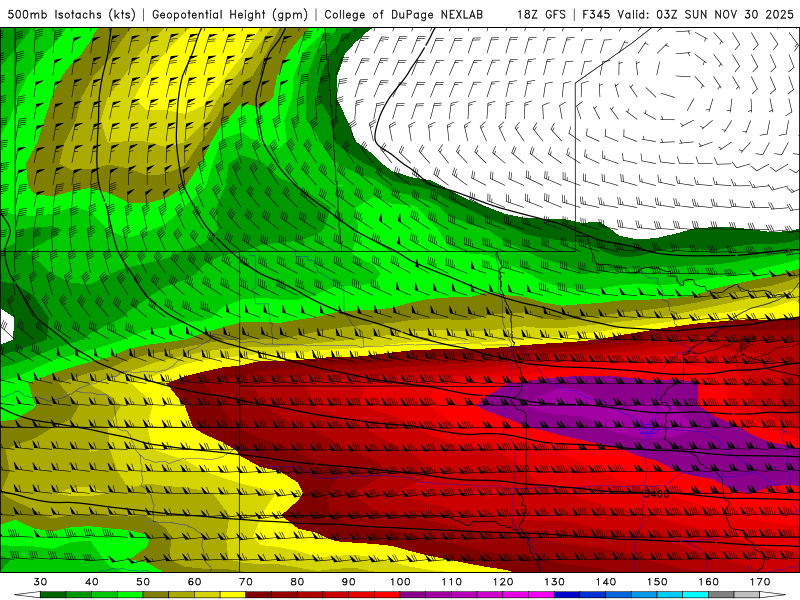Click the '160' colorbar scale label

tap(709, 582)
